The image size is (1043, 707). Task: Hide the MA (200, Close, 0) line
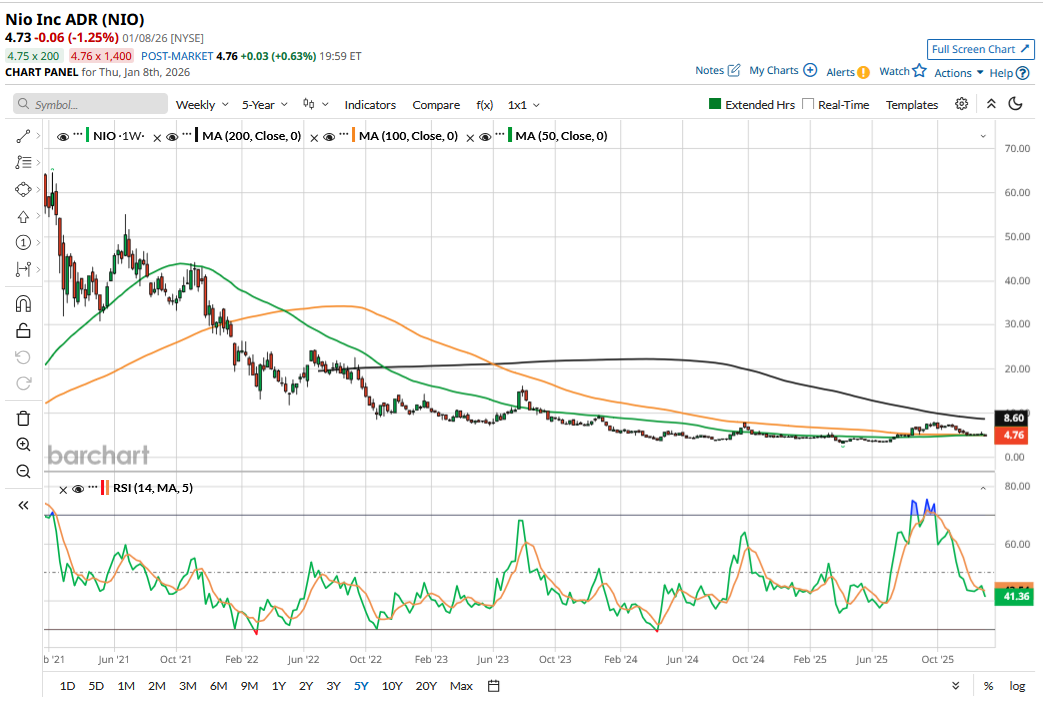(173, 136)
